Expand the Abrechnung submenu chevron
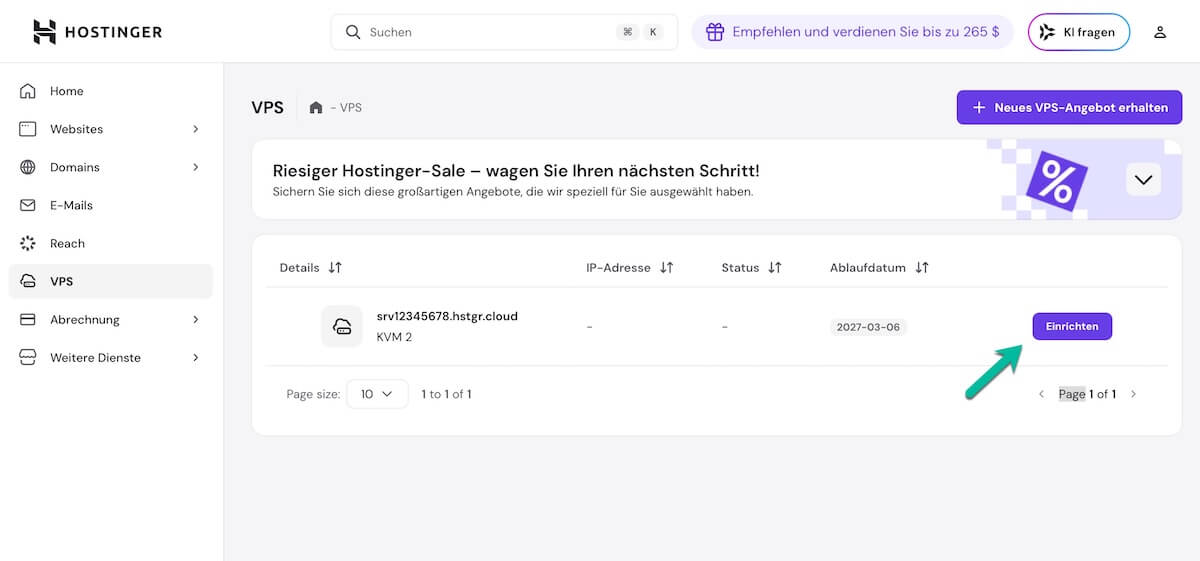1200x561 pixels. 196,319
